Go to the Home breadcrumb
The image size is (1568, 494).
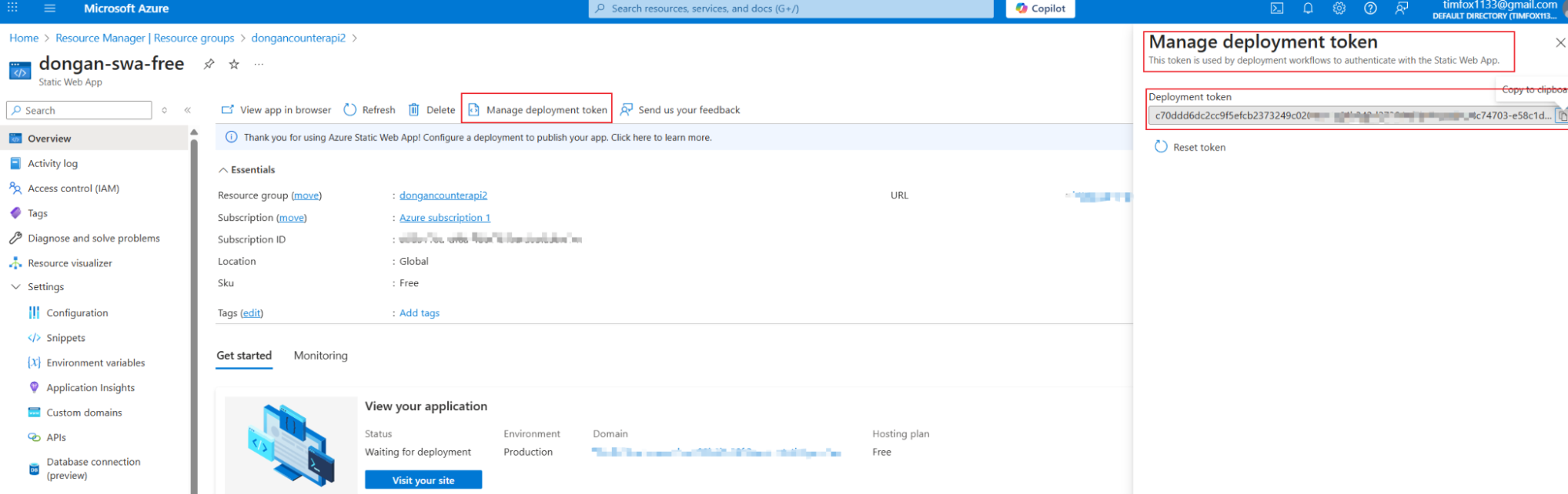tap(24, 38)
